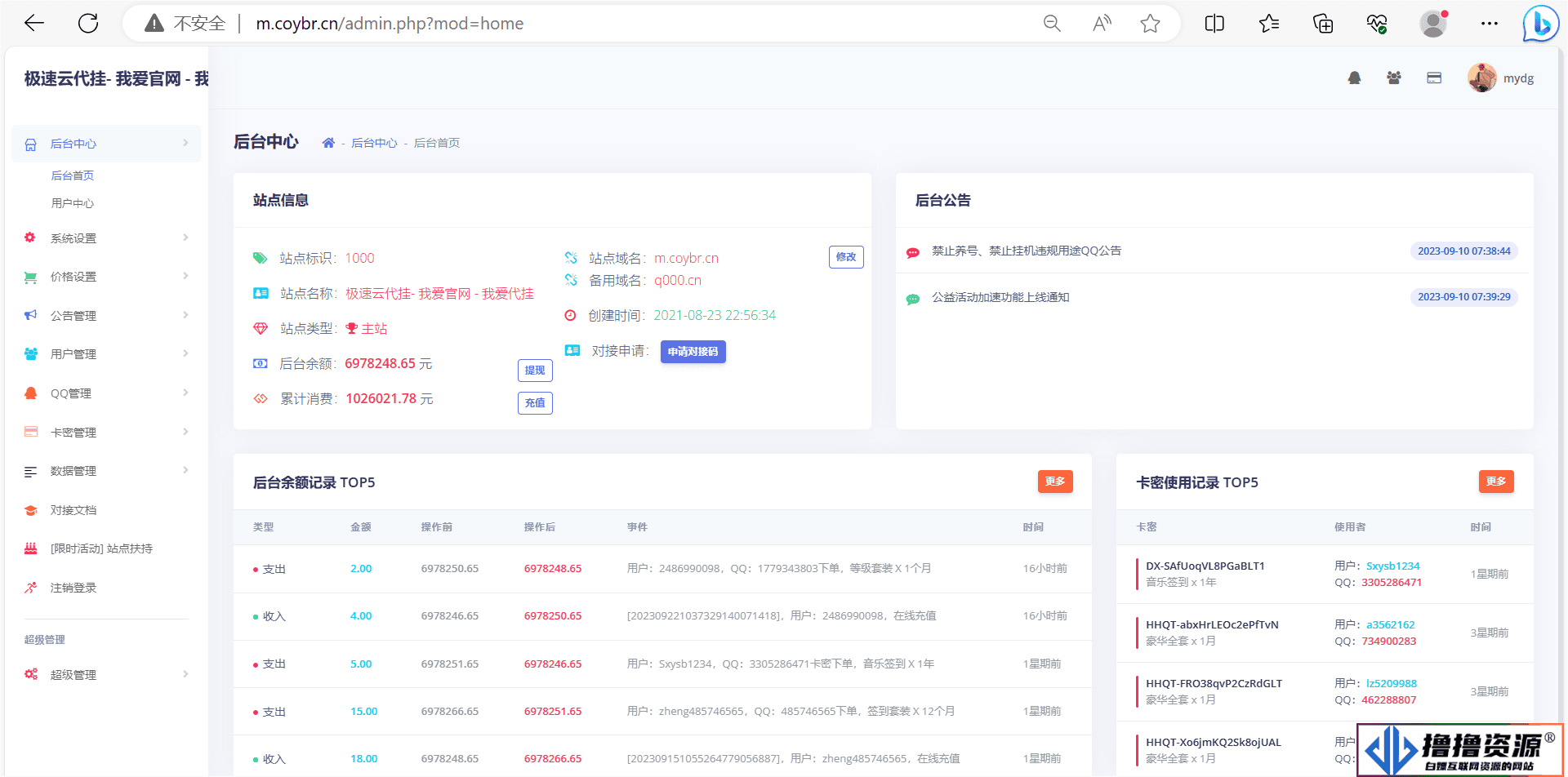The width and height of the screenshot is (1568, 777).
Task: Reload the page with refresh icon
Action: pyautogui.click(x=88, y=24)
